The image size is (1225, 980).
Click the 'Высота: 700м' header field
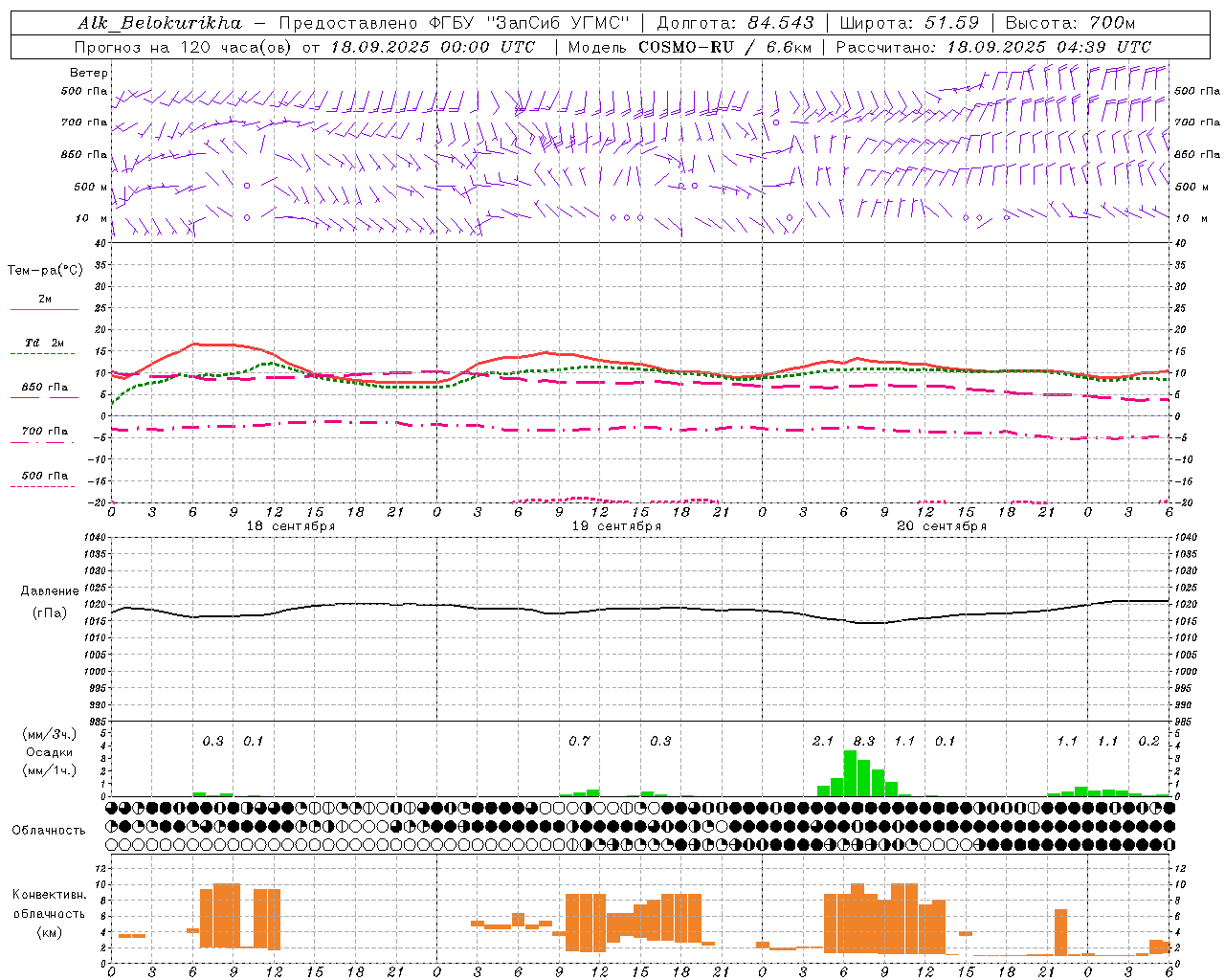pos(1070,23)
